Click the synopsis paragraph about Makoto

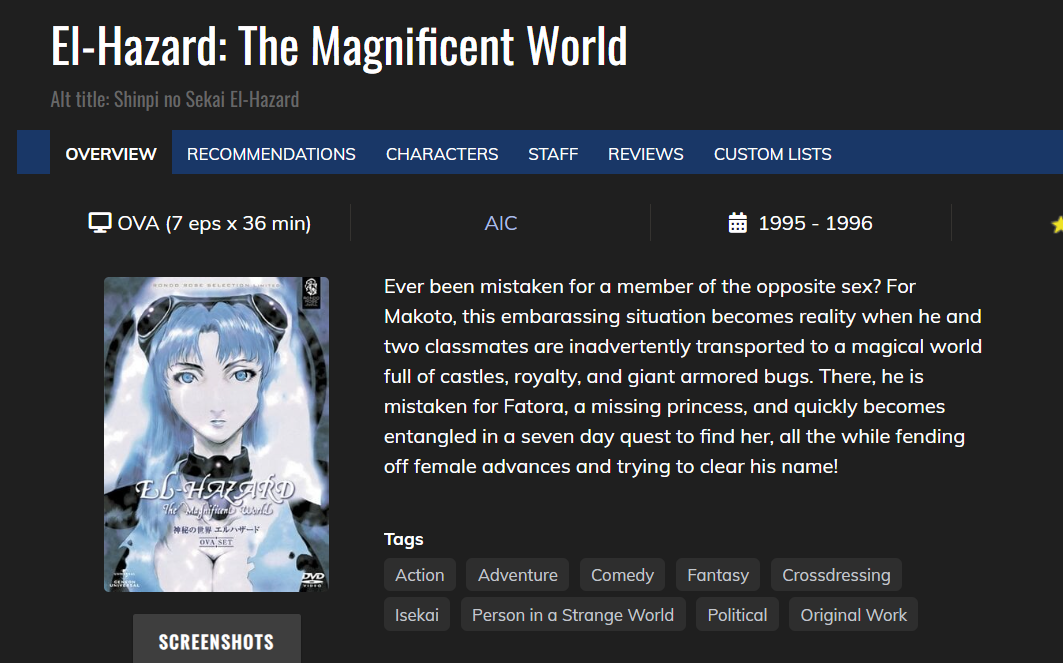[x=683, y=376]
